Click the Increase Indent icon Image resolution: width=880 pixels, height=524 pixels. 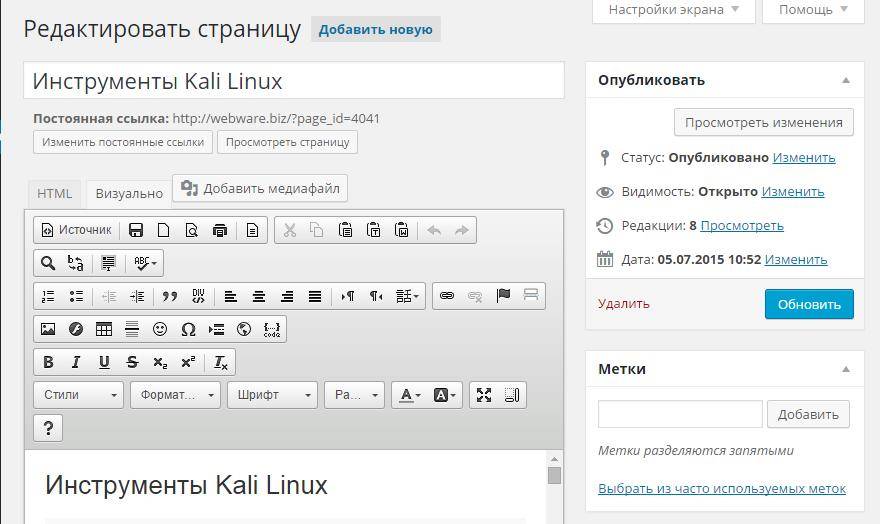[x=137, y=296]
